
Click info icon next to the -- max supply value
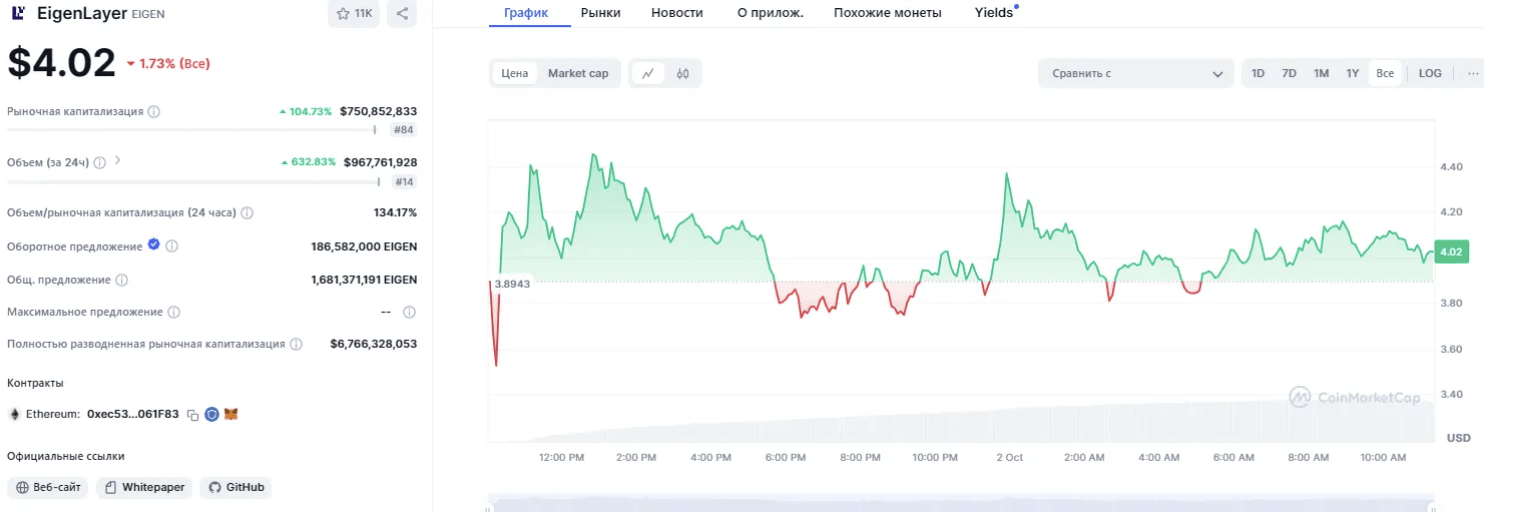(409, 312)
